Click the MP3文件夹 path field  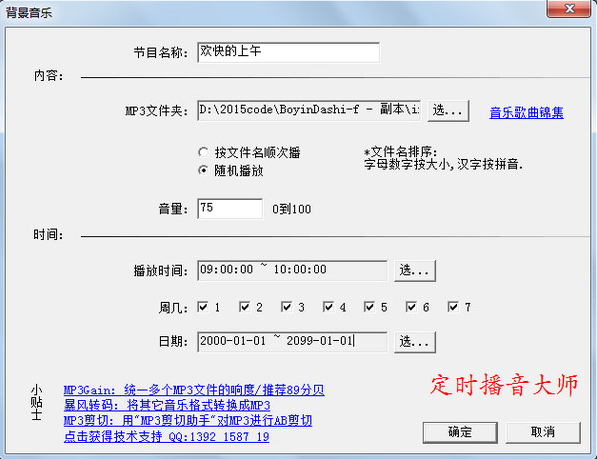pyautogui.click(x=309, y=111)
